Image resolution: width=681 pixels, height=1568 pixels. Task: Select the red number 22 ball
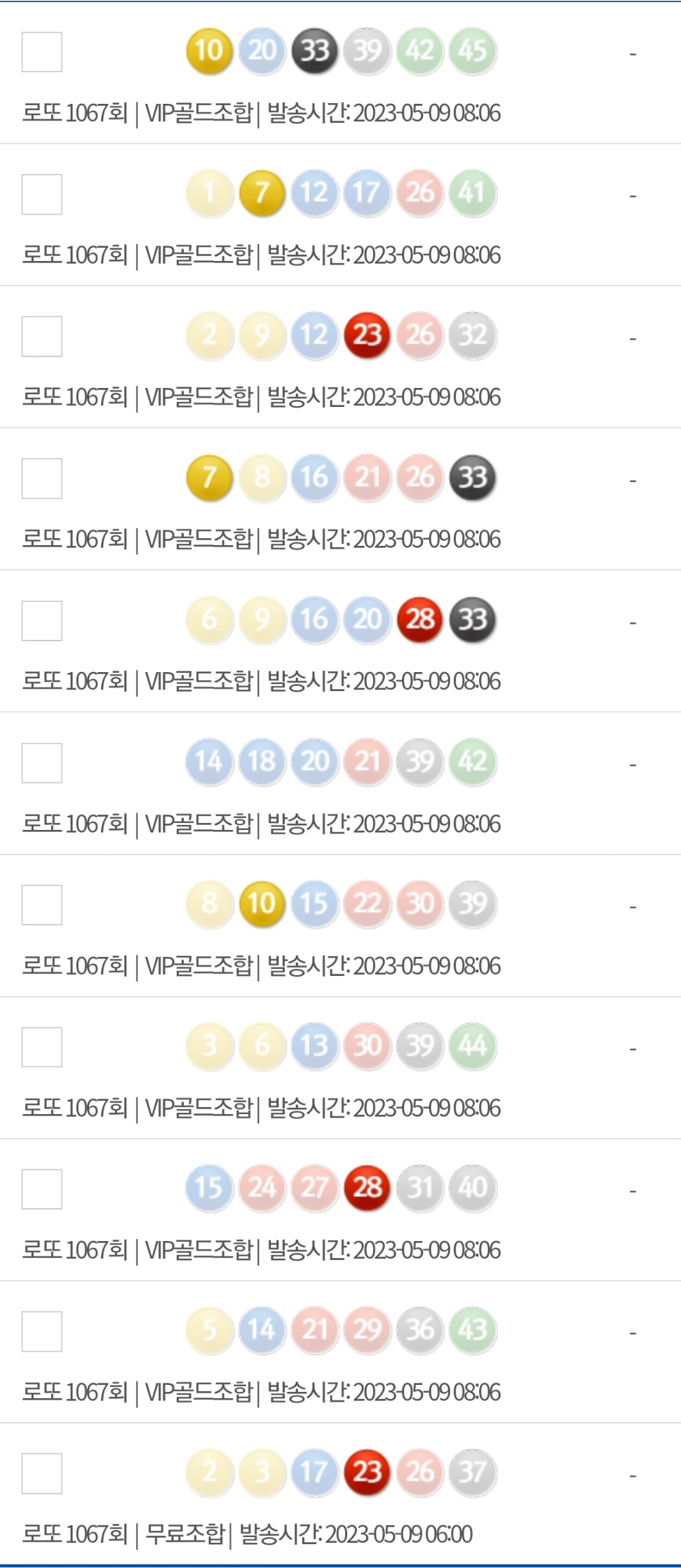(x=368, y=904)
